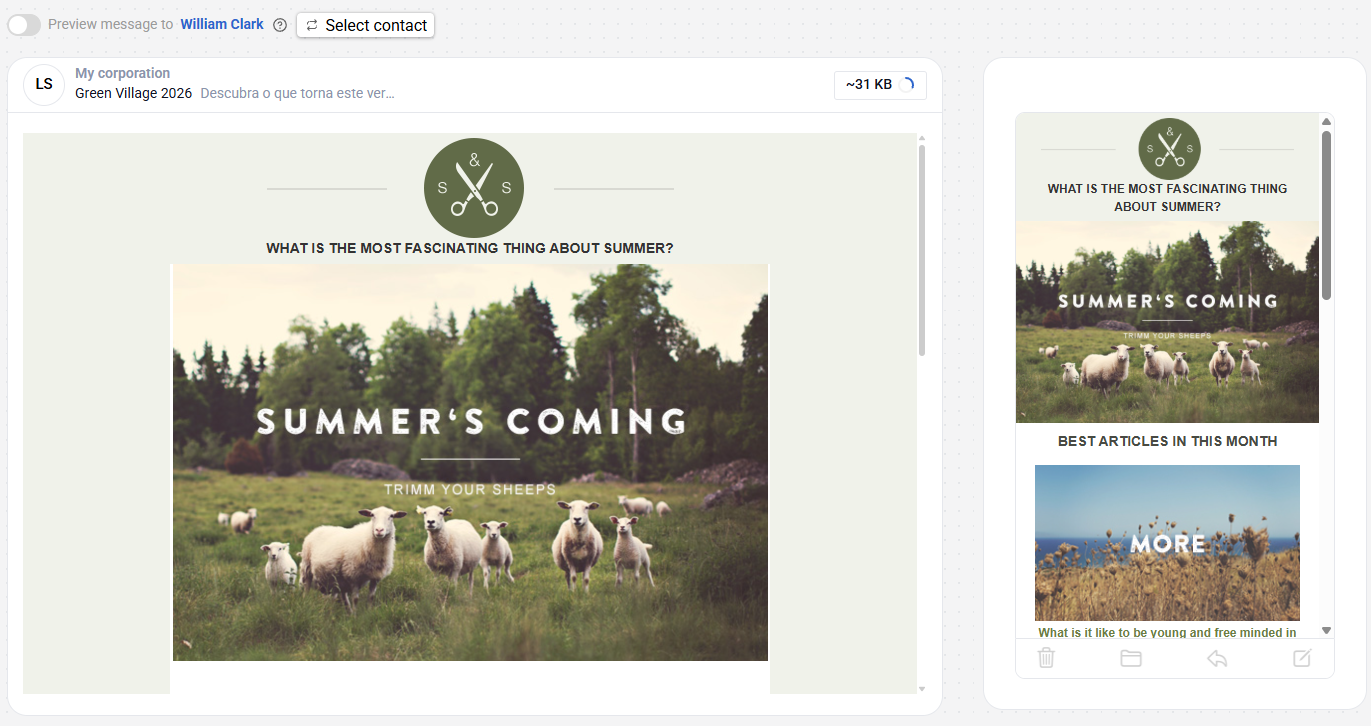1371x726 pixels.
Task: Click the mobile preview scrollbar down arrow
Action: coord(1327,631)
